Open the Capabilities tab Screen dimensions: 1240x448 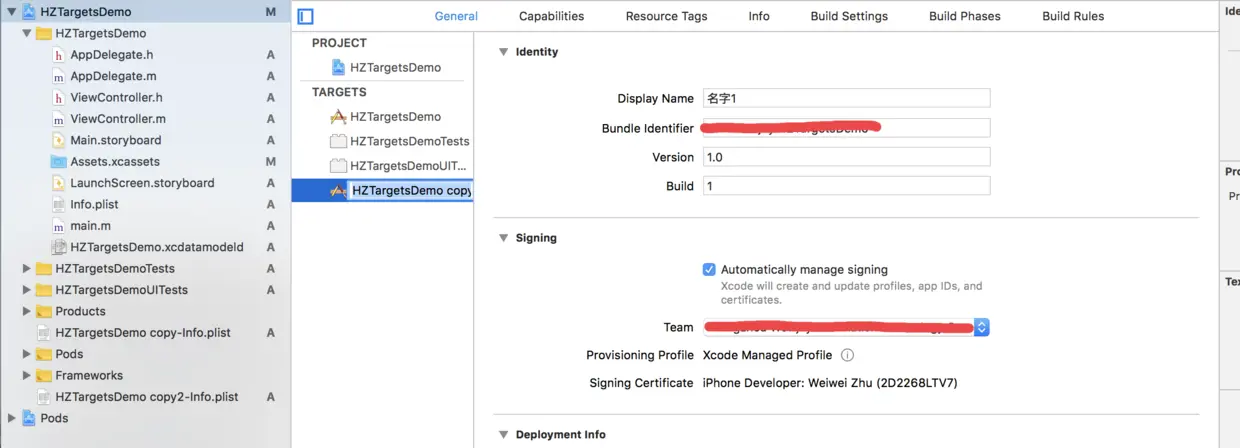551,16
